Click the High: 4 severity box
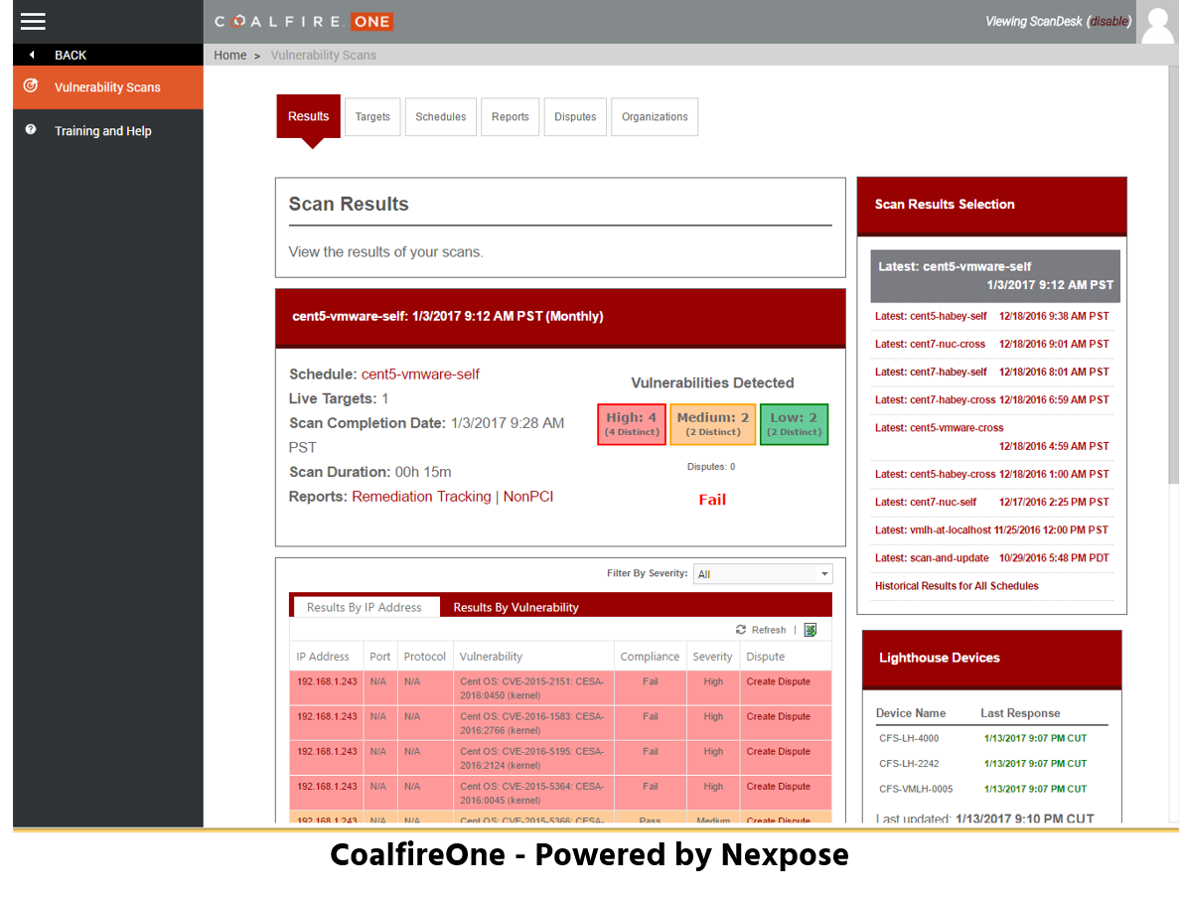The height and width of the screenshot is (900, 1179). click(631, 424)
